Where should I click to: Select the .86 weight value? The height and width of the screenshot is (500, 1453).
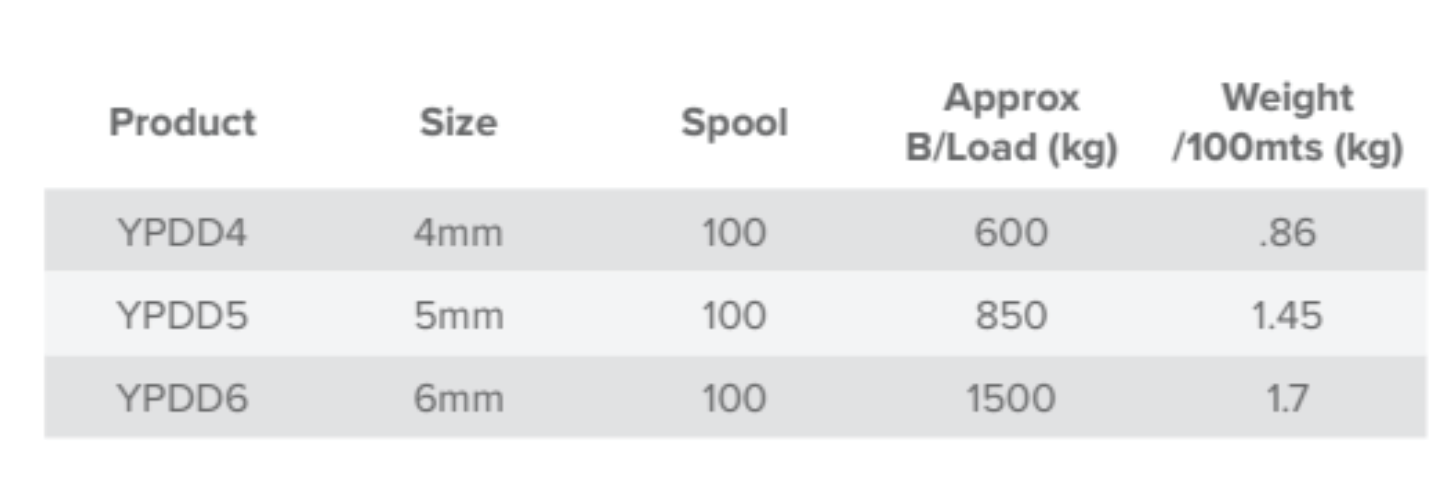(x=1288, y=233)
